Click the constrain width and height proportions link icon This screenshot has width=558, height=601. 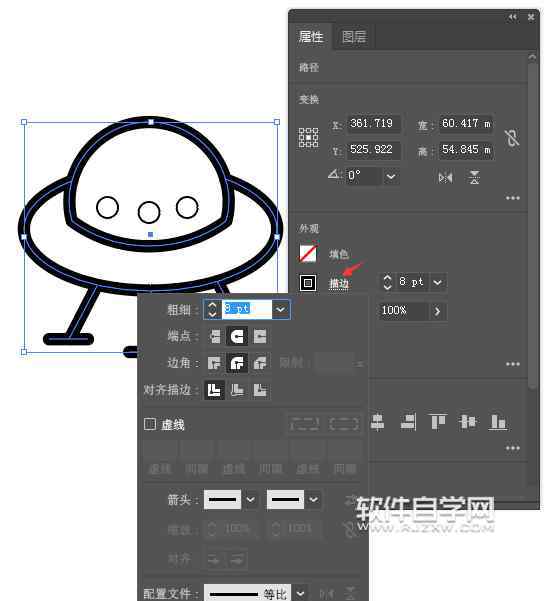512,137
